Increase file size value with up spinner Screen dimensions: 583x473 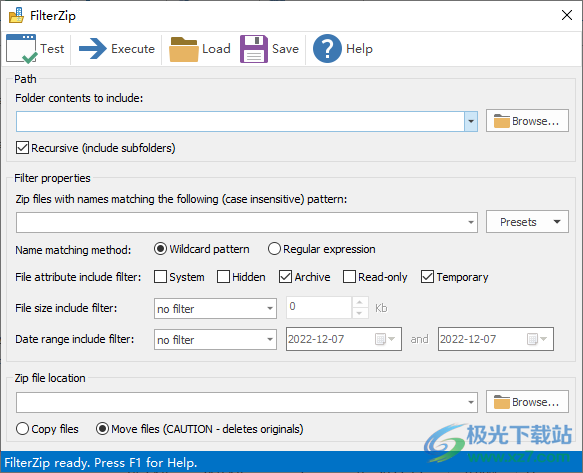point(360,302)
